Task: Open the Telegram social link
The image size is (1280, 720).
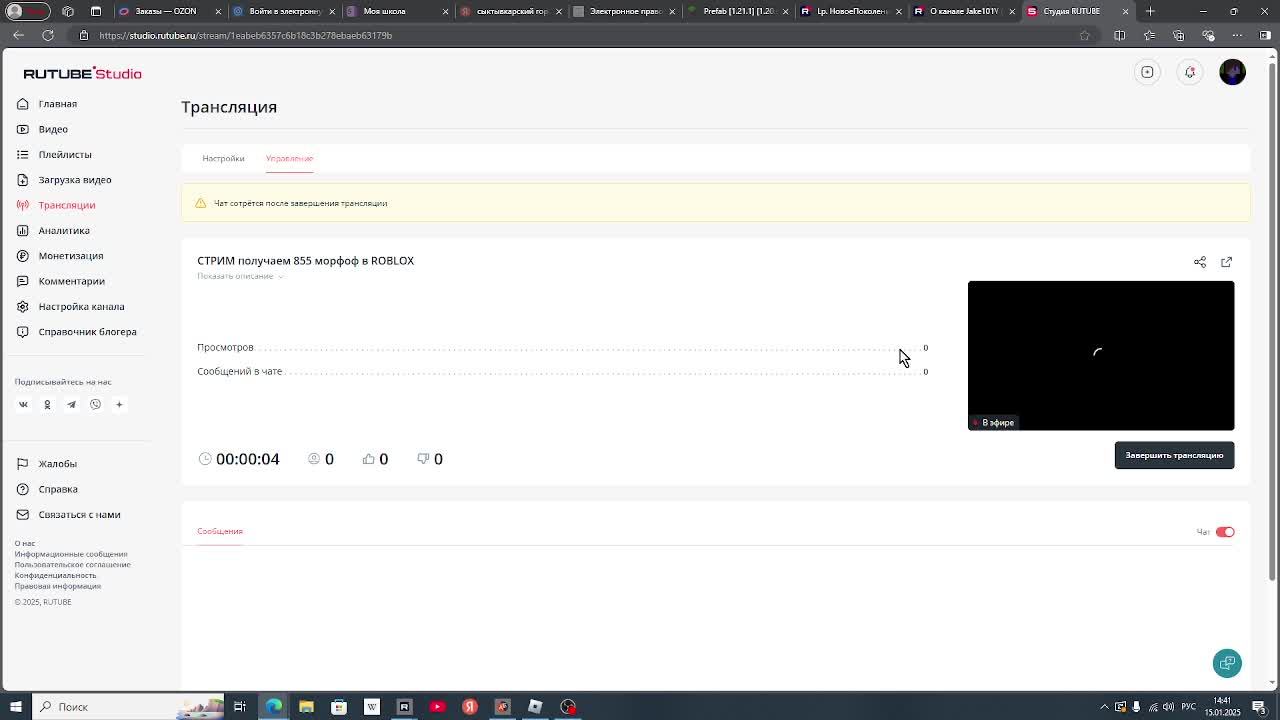Action: tap(71, 405)
